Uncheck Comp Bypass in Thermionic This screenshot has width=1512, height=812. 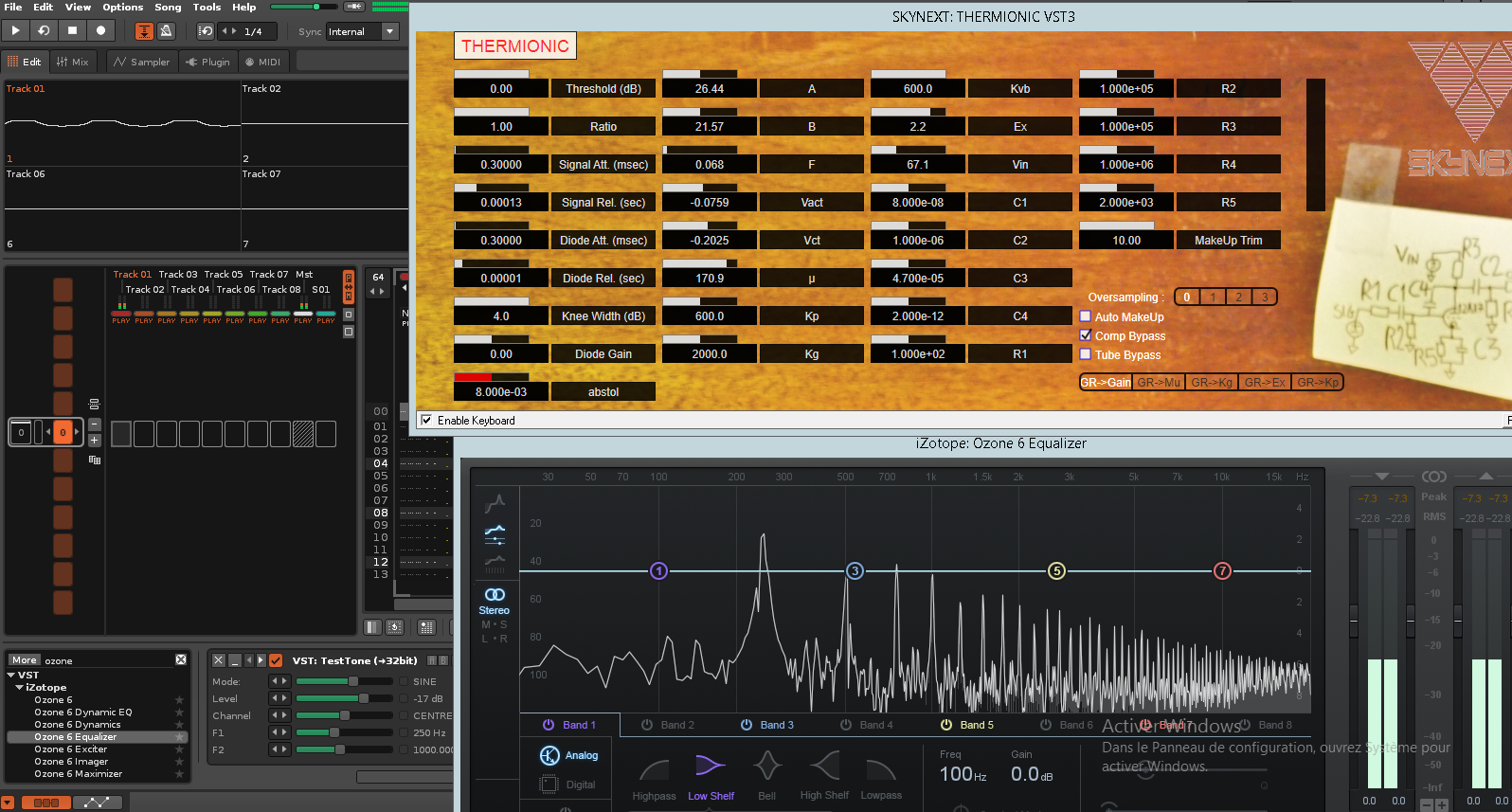[1086, 335]
